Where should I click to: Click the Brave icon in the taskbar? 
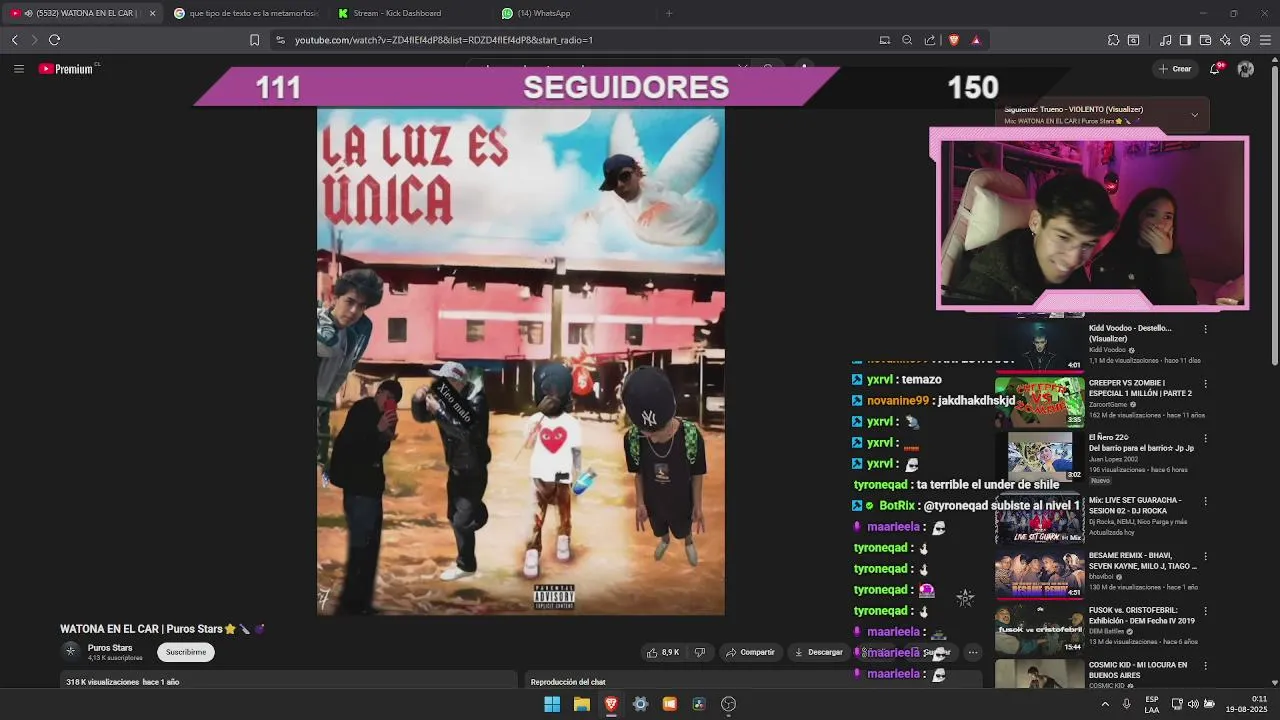click(611, 704)
